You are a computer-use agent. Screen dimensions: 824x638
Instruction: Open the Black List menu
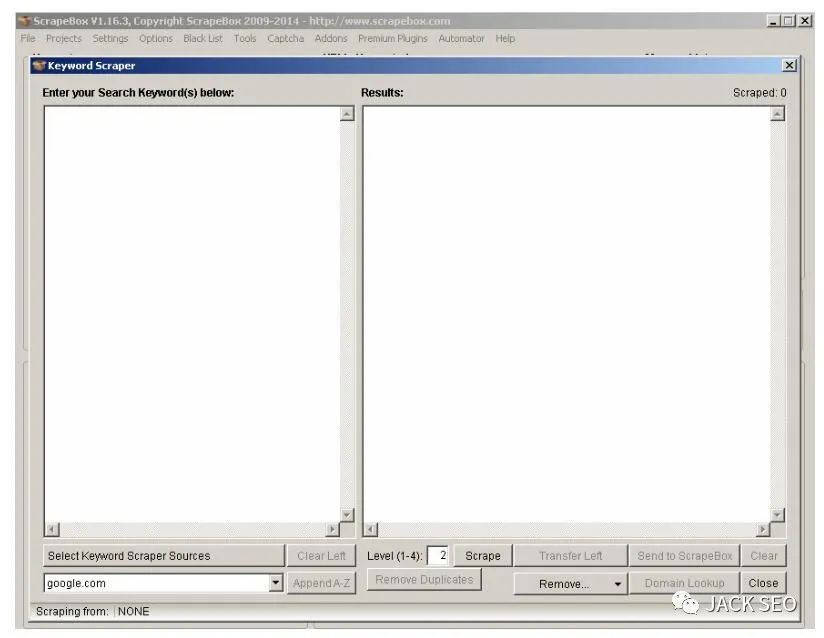coord(203,38)
